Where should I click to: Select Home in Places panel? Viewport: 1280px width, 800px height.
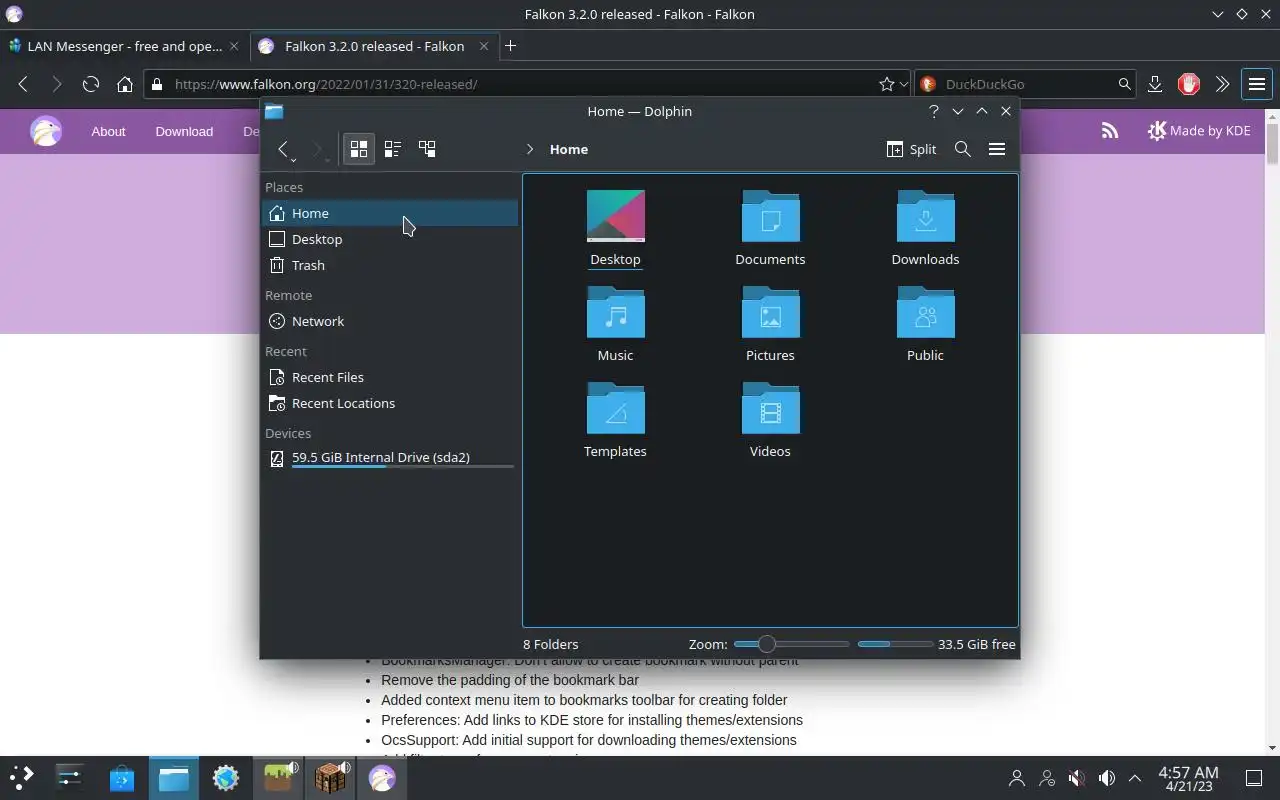(x=390, y=213)
